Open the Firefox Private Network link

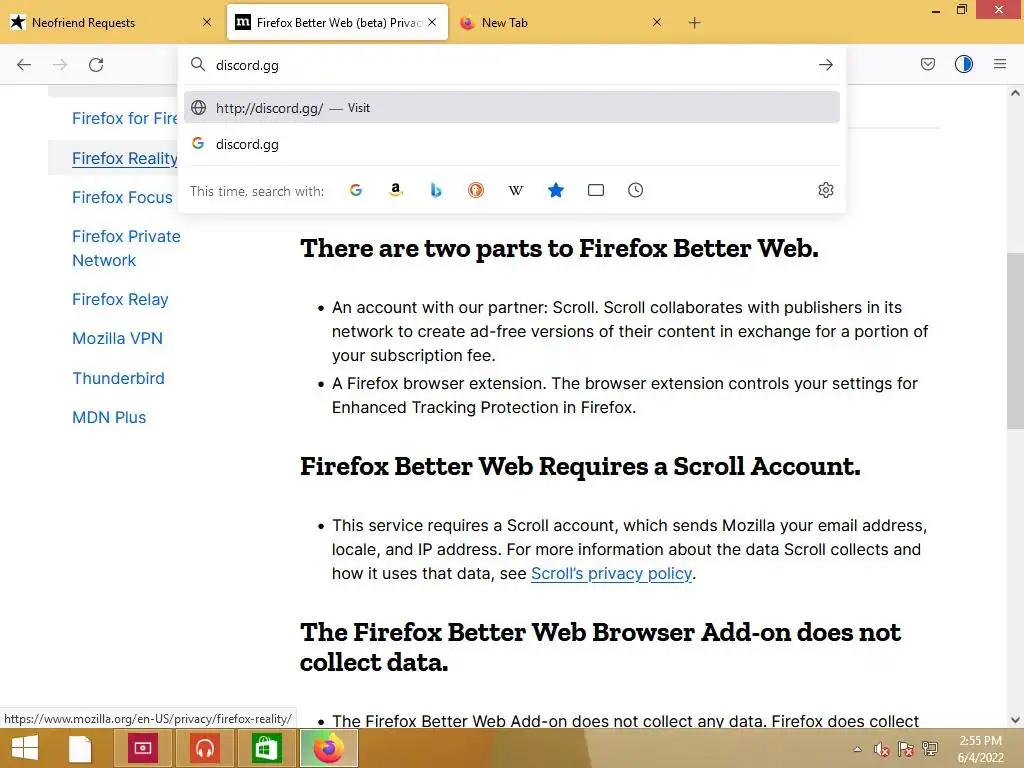(x=126, y=248)
